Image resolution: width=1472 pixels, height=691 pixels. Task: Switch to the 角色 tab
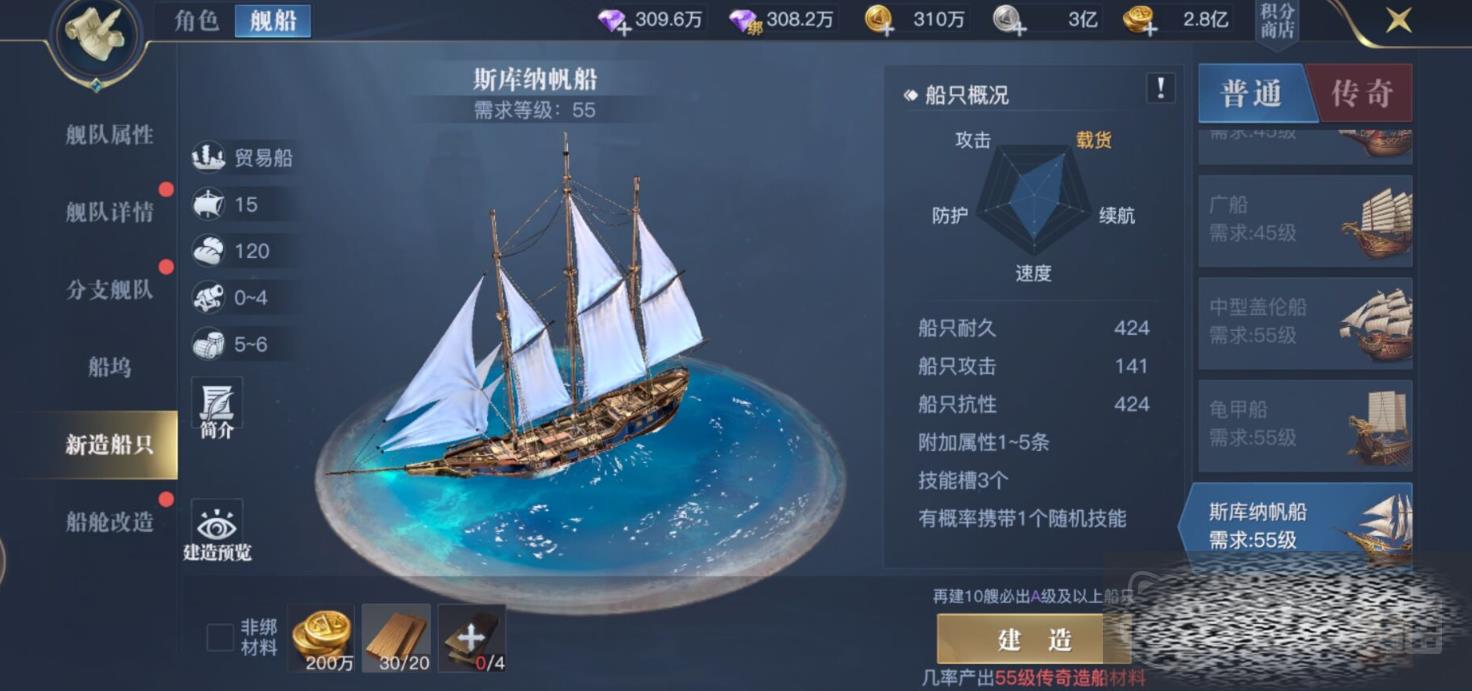[197, 20]
